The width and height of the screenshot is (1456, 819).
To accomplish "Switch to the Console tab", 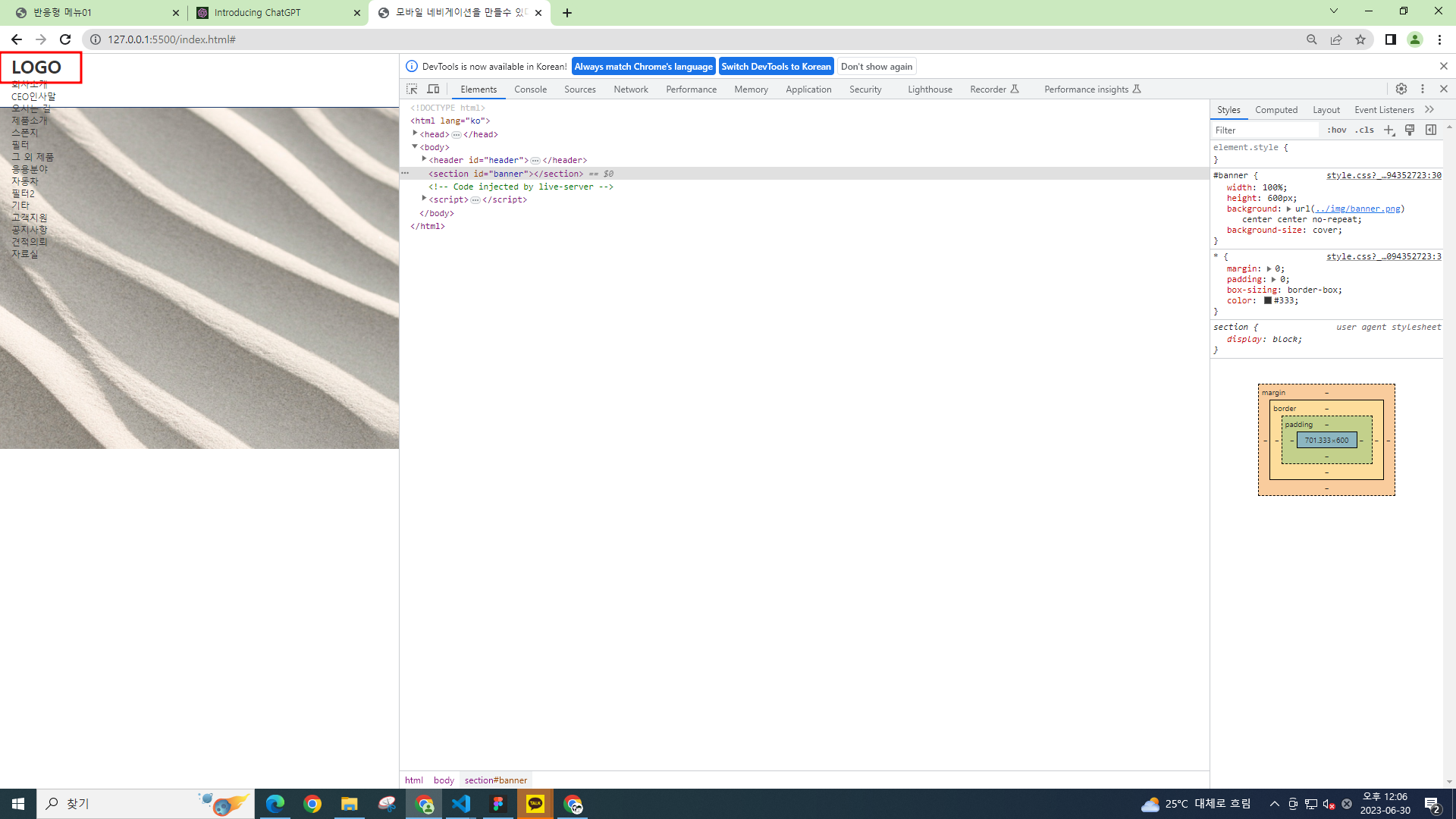I will (x=530, y=89).
